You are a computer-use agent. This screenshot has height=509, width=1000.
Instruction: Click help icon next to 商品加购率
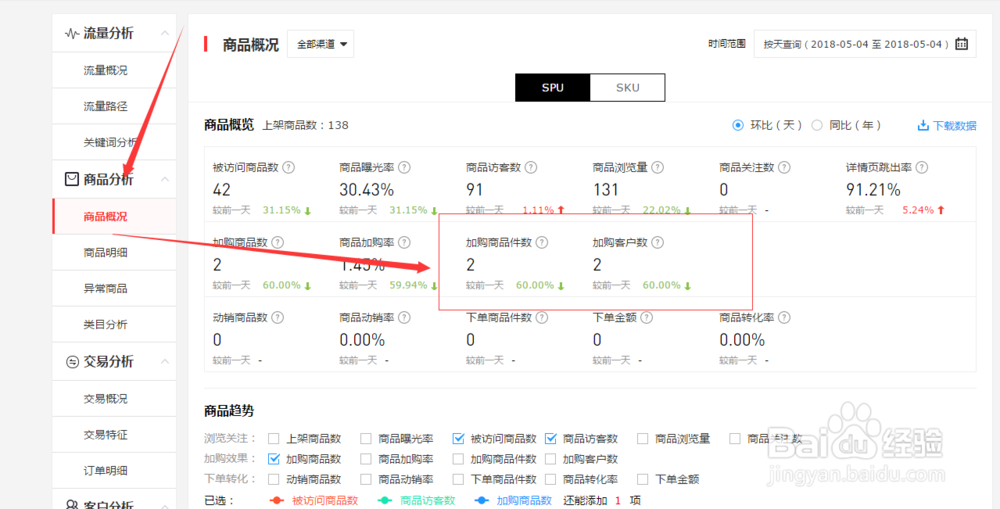pos(404,242)
